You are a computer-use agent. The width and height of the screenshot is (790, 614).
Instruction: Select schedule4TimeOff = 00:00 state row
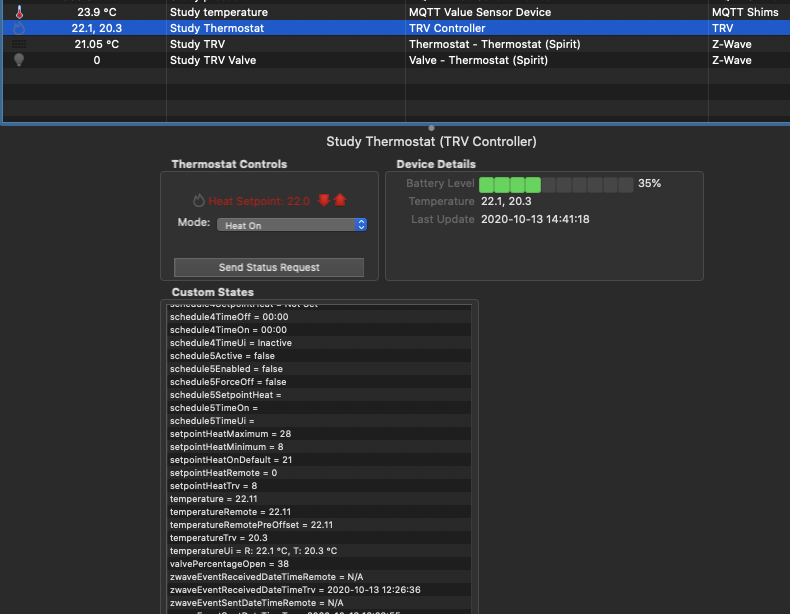(319, 317)
